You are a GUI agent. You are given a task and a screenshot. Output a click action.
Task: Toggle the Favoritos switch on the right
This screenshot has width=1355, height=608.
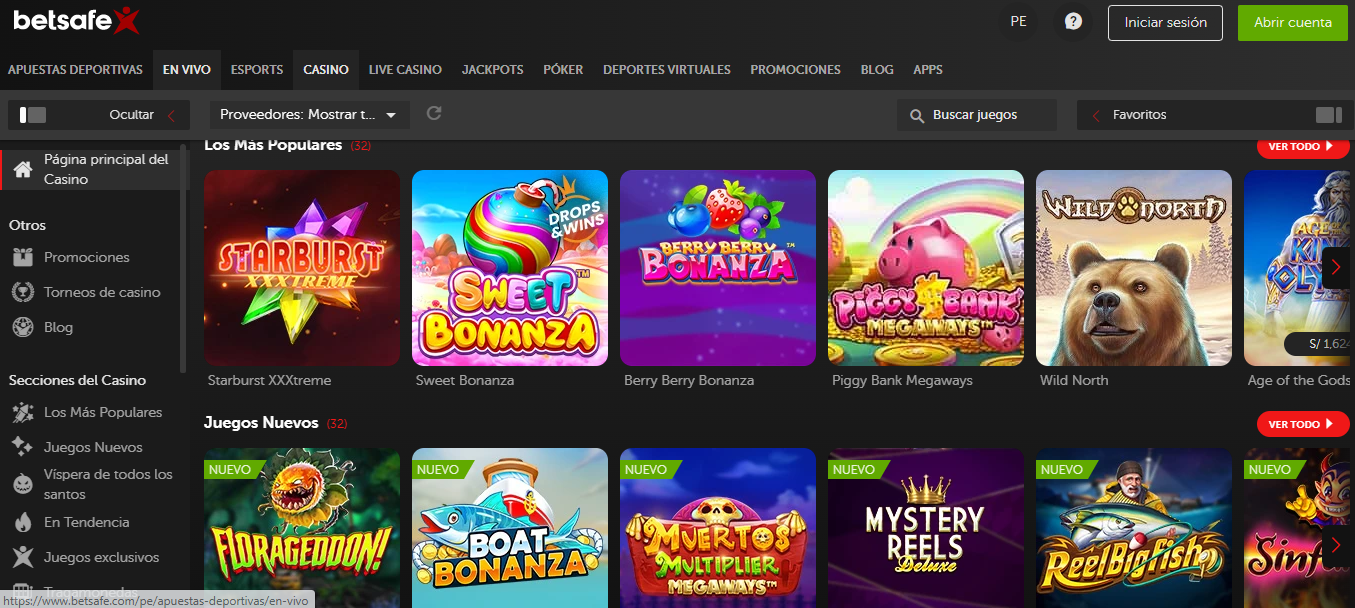click(1331, 114)
